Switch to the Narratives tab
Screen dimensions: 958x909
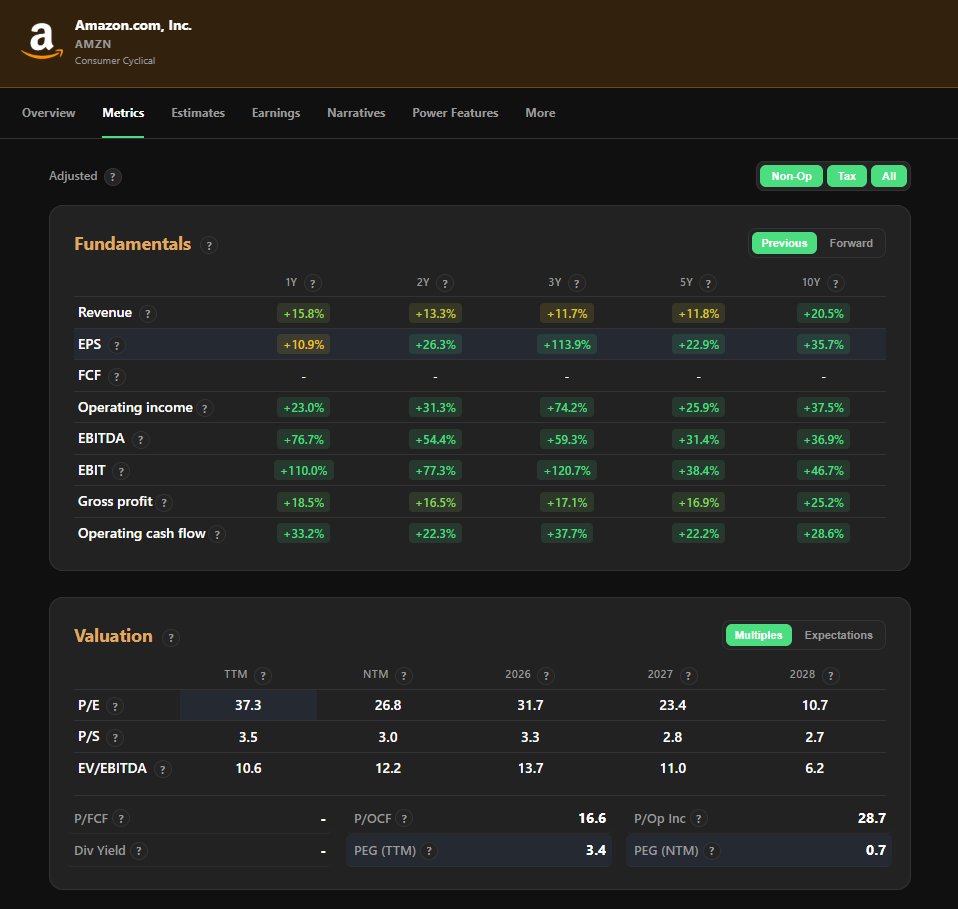[356, 113]
